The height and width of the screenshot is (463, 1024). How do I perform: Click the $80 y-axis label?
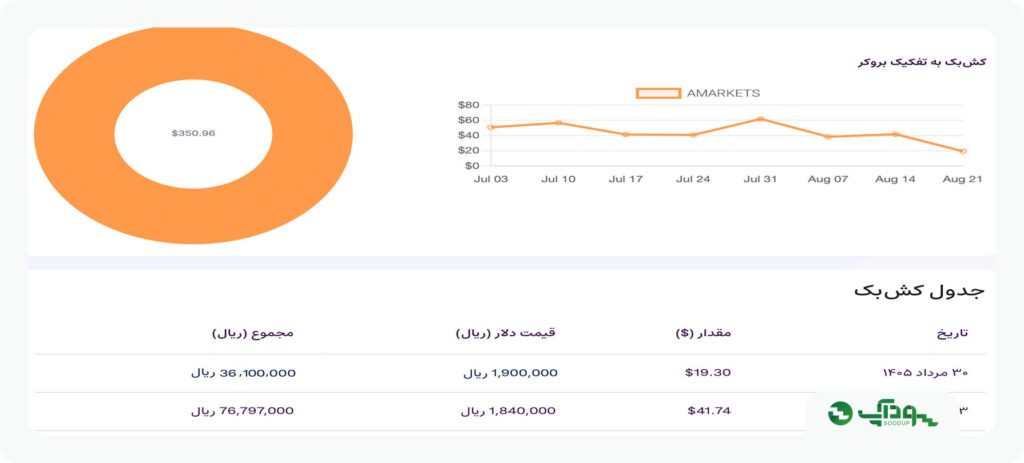coord(469,105)
